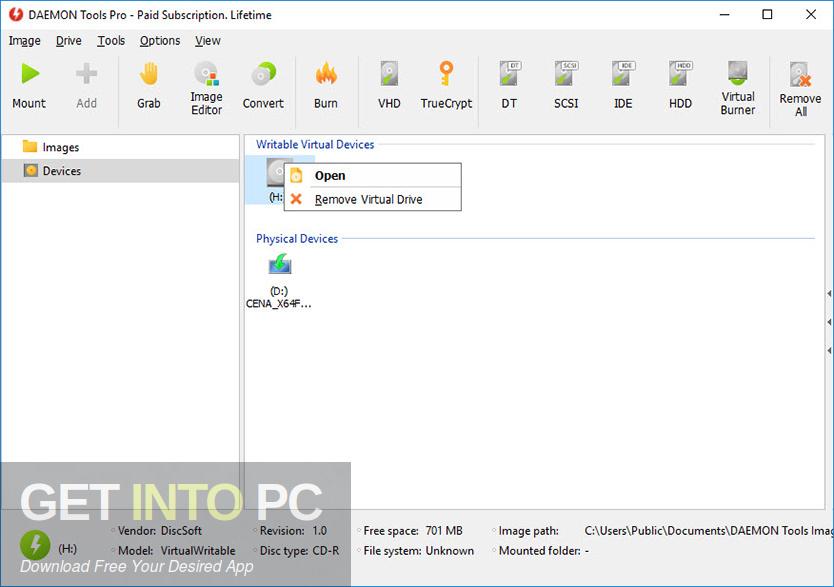Viewport: 834px width, 587px height.
Task: Click Remove All drives icon
Action: click(800, 74)
